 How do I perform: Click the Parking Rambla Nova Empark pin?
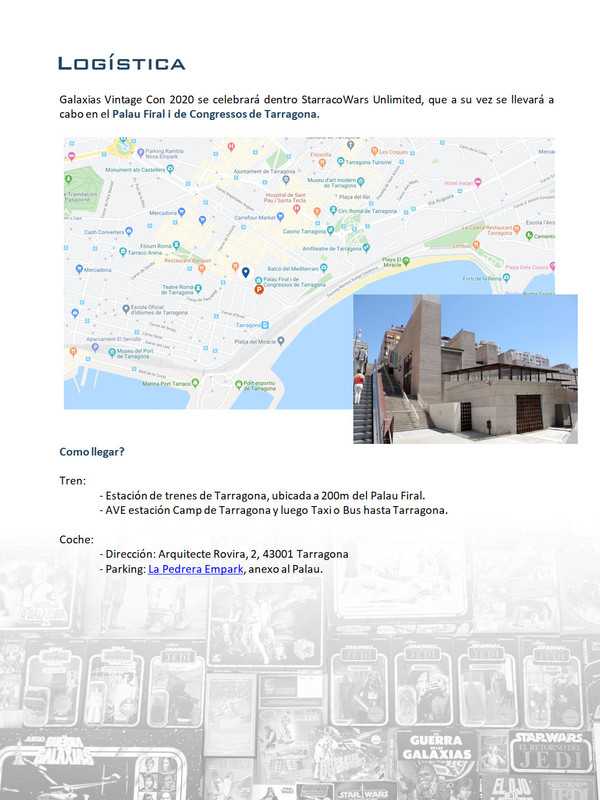tap(140, 153)
